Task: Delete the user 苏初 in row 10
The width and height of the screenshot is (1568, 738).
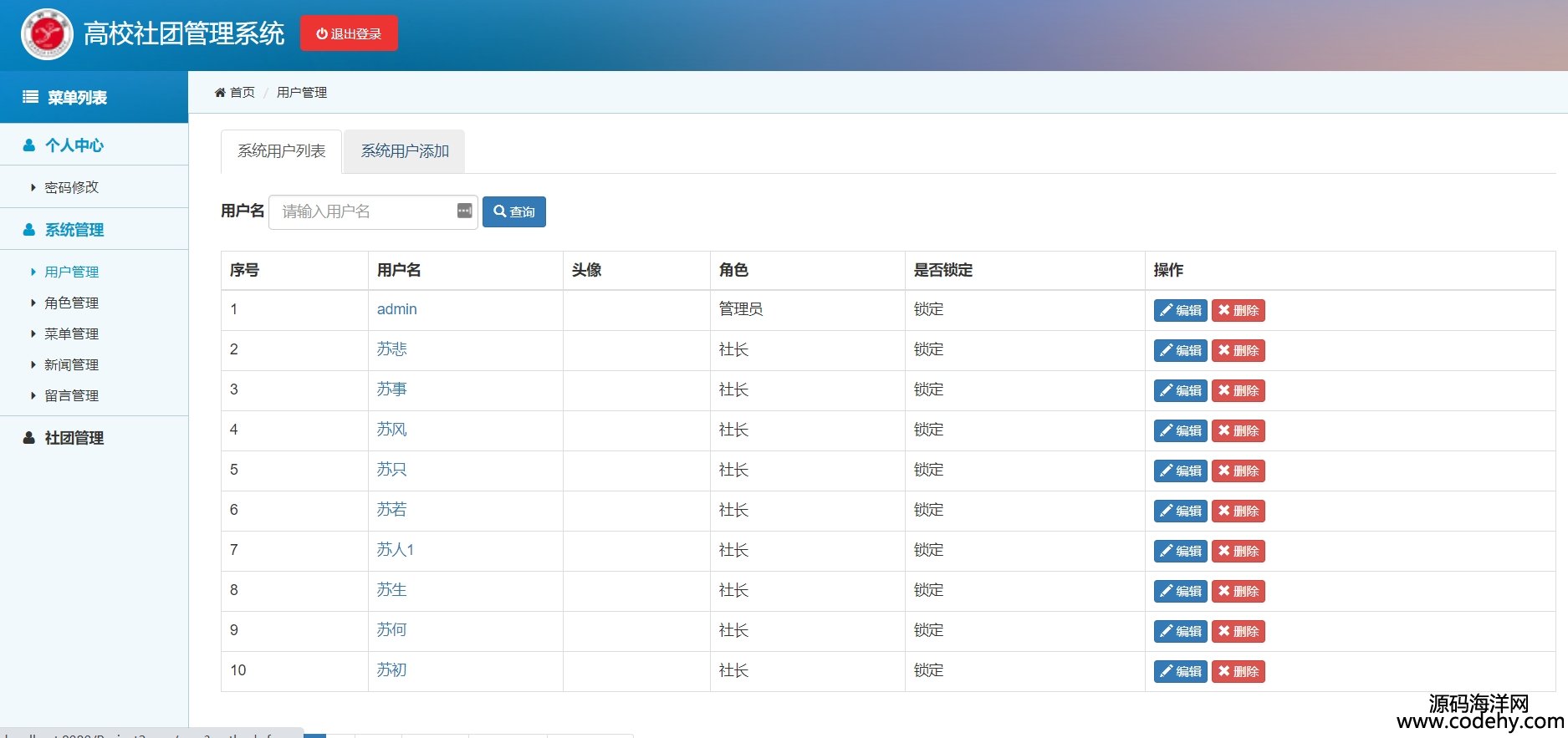Action: (x=1238, y=672)
